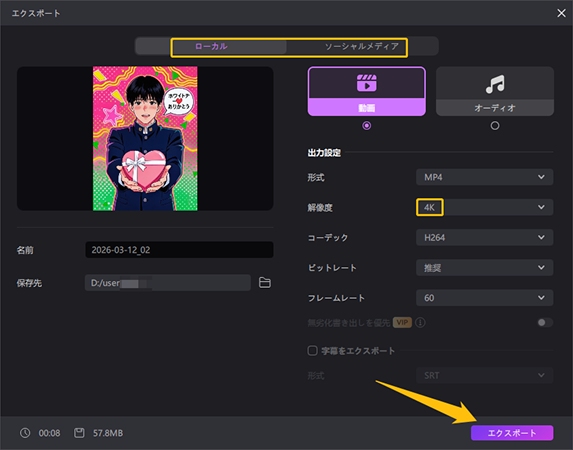Click the clock duration icon

25,433
